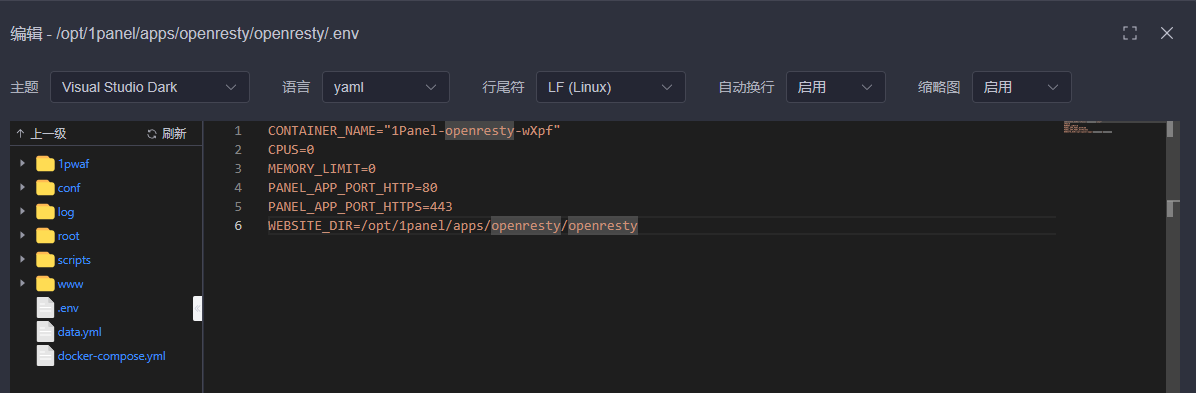Open the data.yml file
This screenshot has height=393, width=1196.
pos(79,332)
